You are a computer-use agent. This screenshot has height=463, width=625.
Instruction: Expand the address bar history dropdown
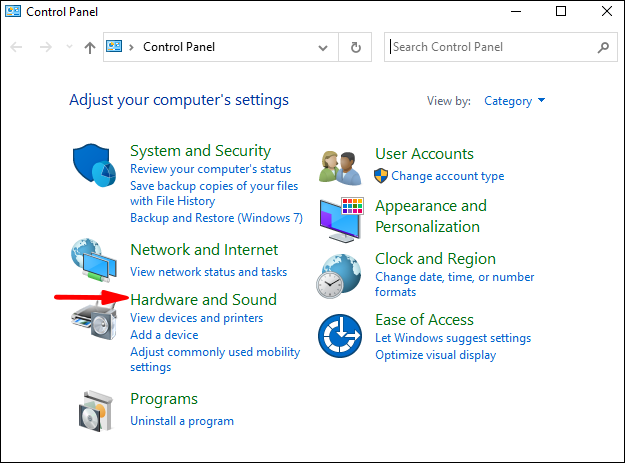click(323, 47)
